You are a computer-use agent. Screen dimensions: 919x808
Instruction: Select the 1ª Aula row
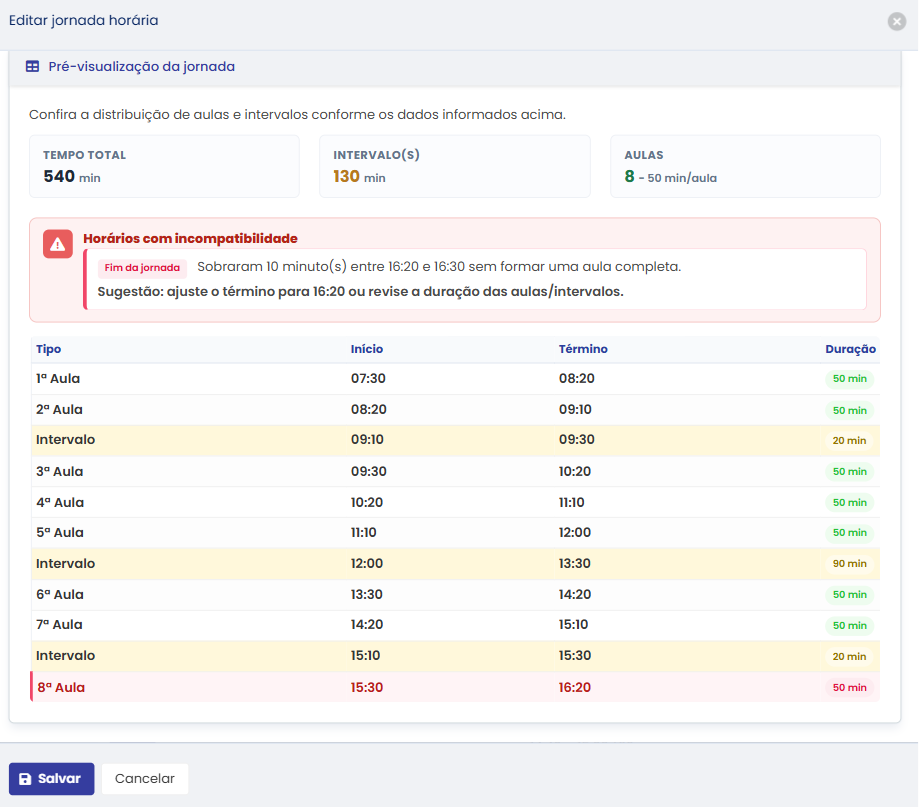(455, 379)
